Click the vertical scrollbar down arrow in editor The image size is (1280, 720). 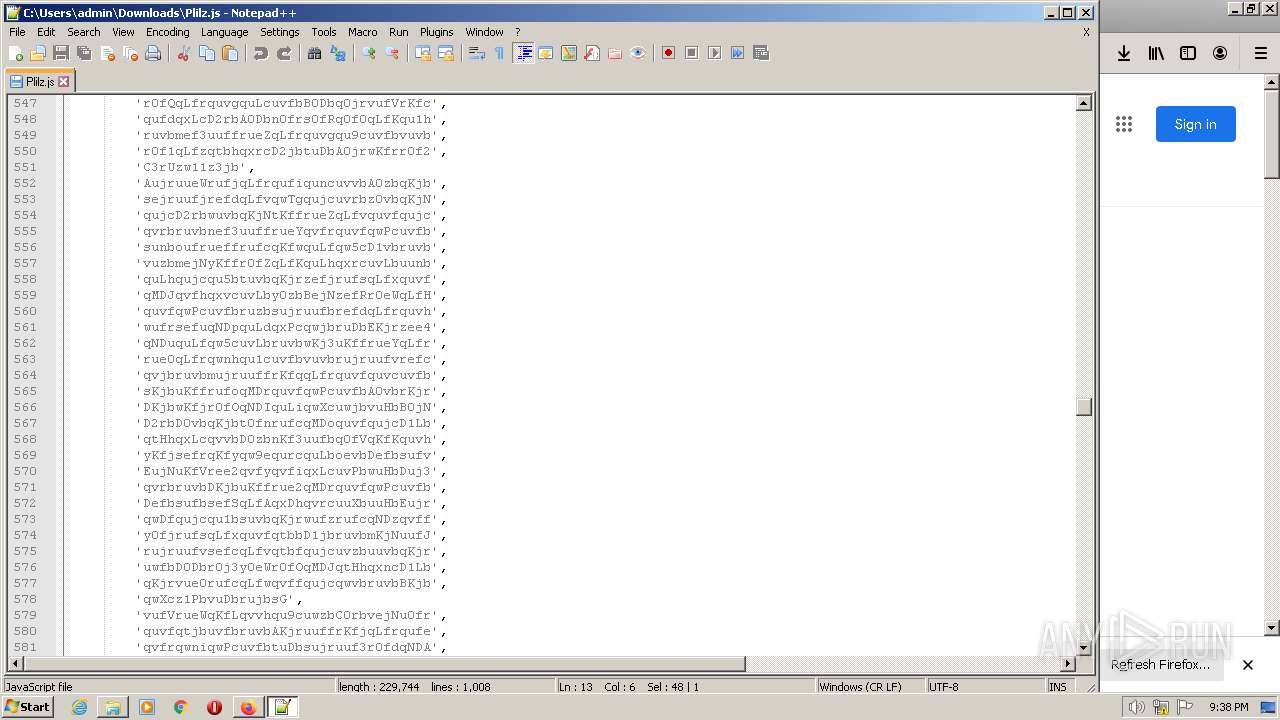[x=1084, y=647]
